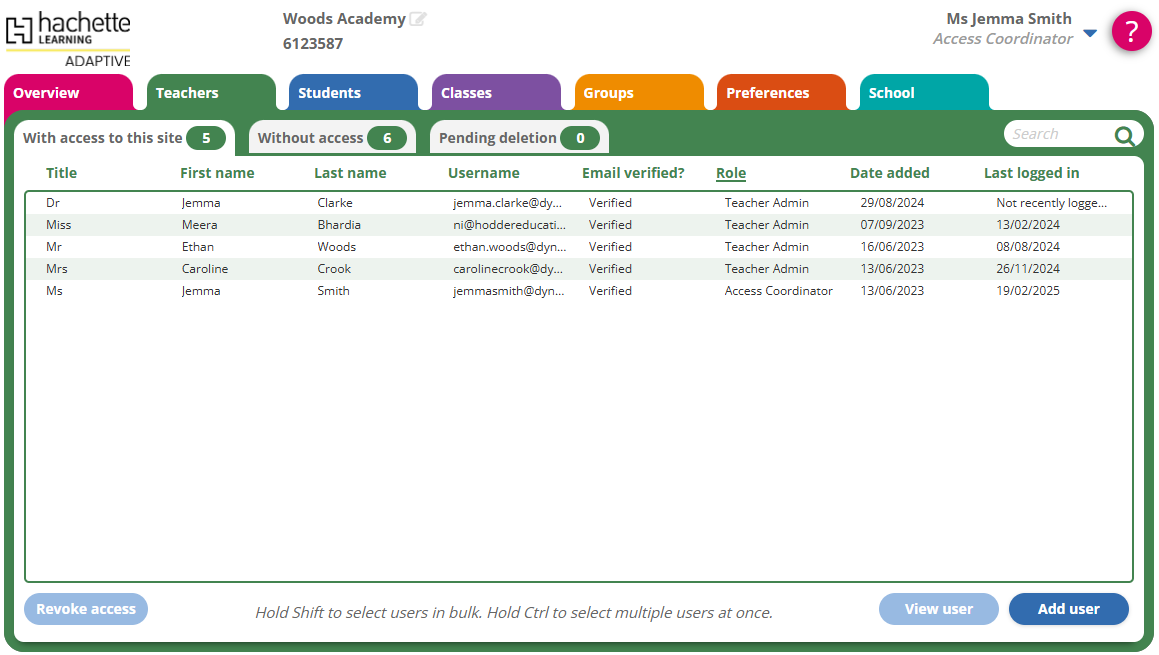
Task: Click the edit pencil icon beside Woods Academy
Action: pyautogui.click(x=418, y=19)
